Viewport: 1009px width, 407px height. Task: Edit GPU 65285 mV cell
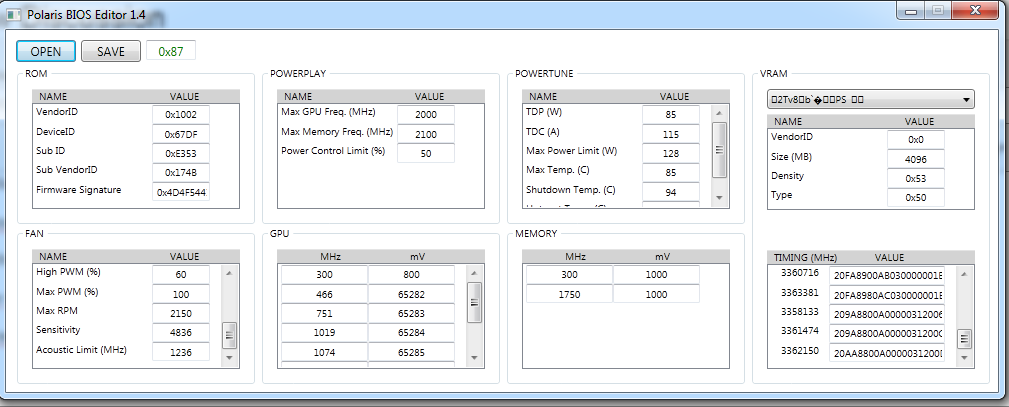(412, 352)
